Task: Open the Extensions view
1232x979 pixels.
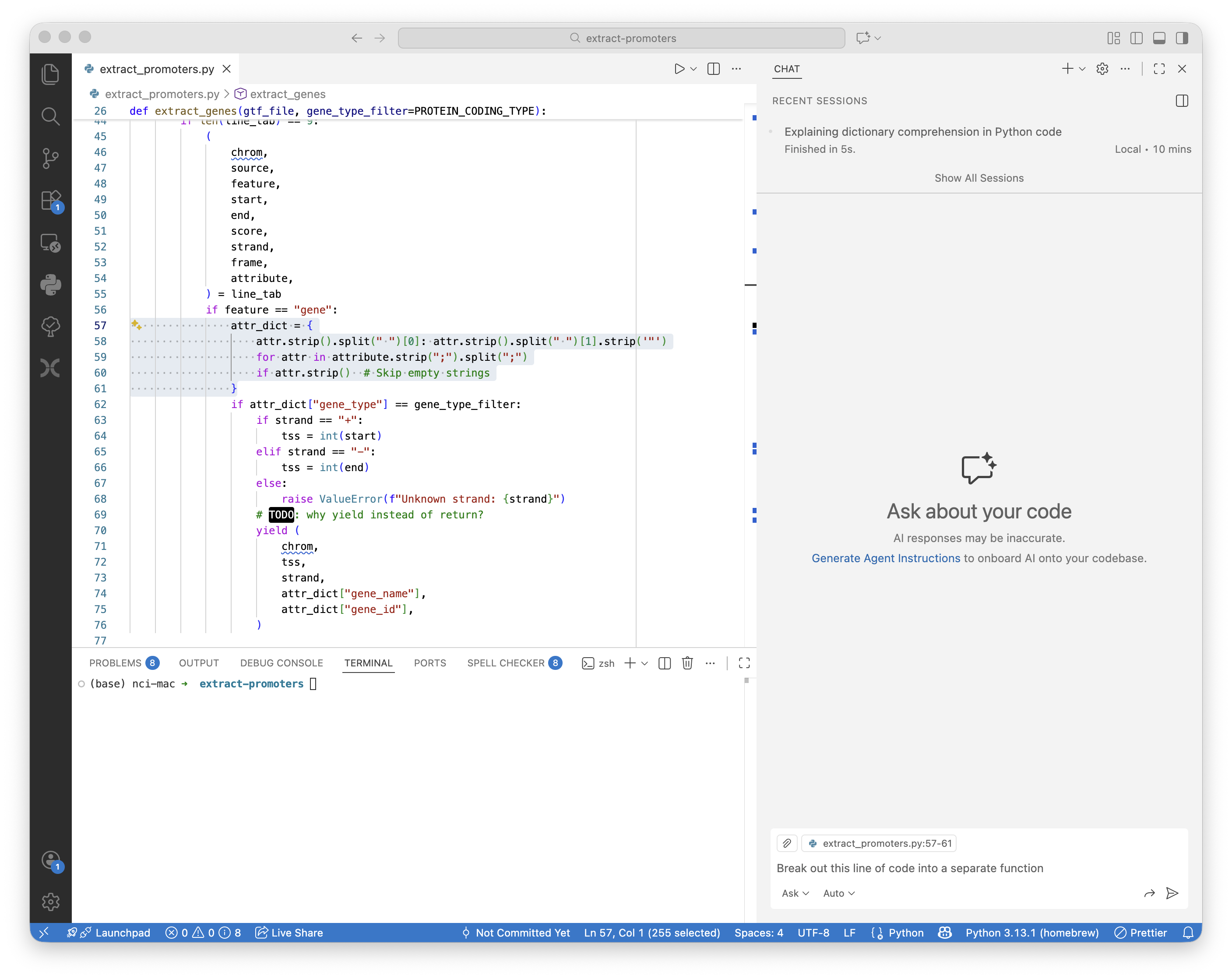Action: (x=50, y=201)
